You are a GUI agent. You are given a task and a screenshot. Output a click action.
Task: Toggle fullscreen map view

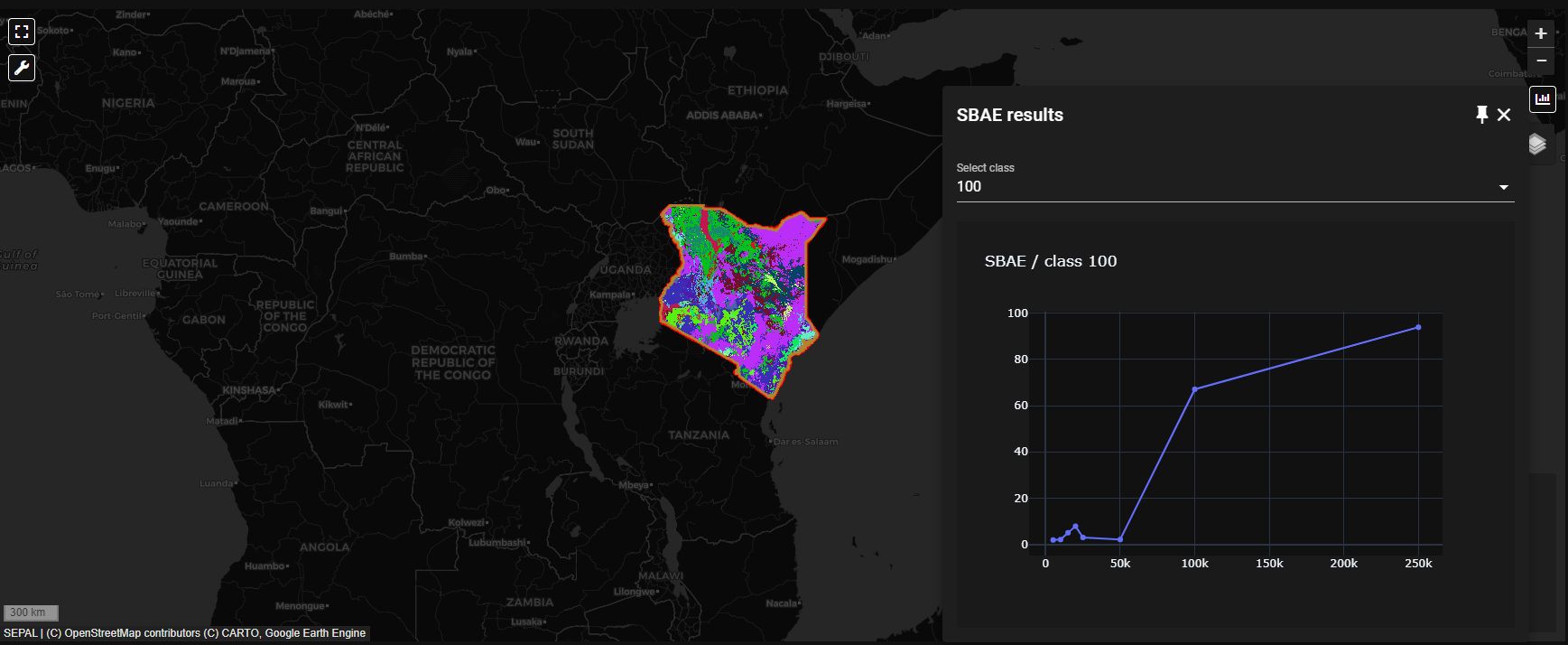tap(22, 32)
